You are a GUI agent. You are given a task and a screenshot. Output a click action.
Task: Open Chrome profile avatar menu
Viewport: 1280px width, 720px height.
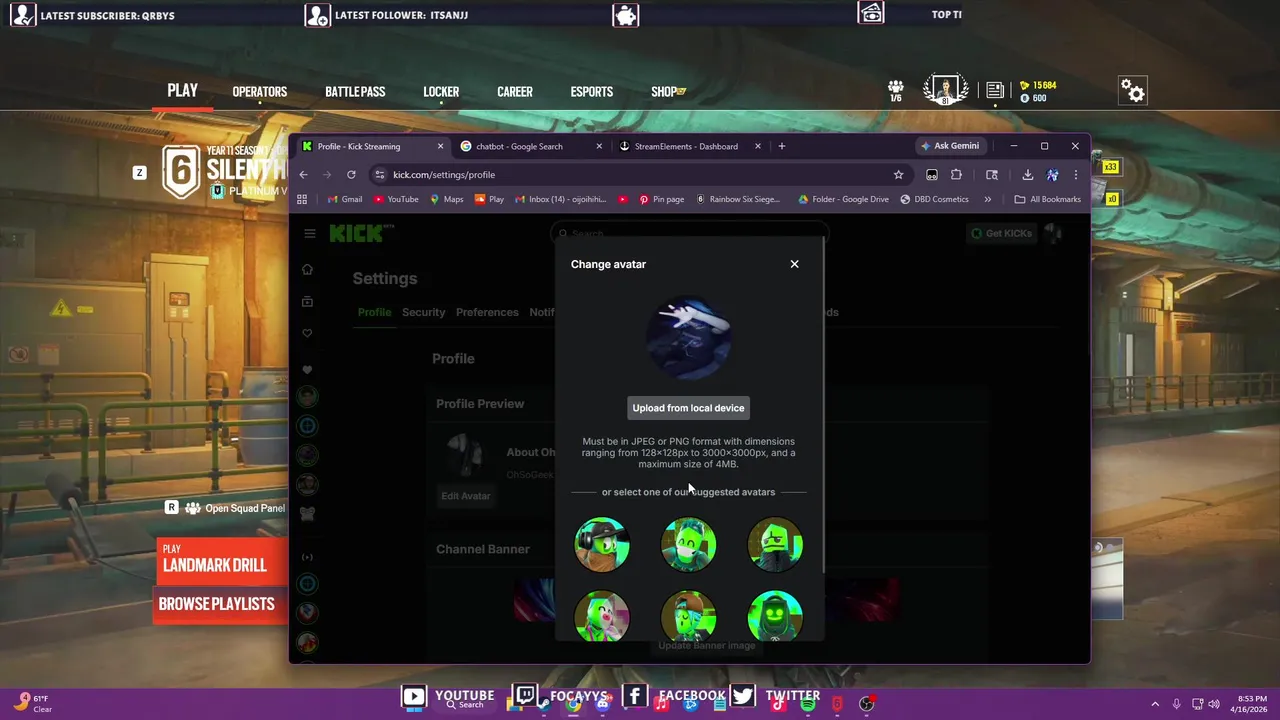tap(1052, 174)
